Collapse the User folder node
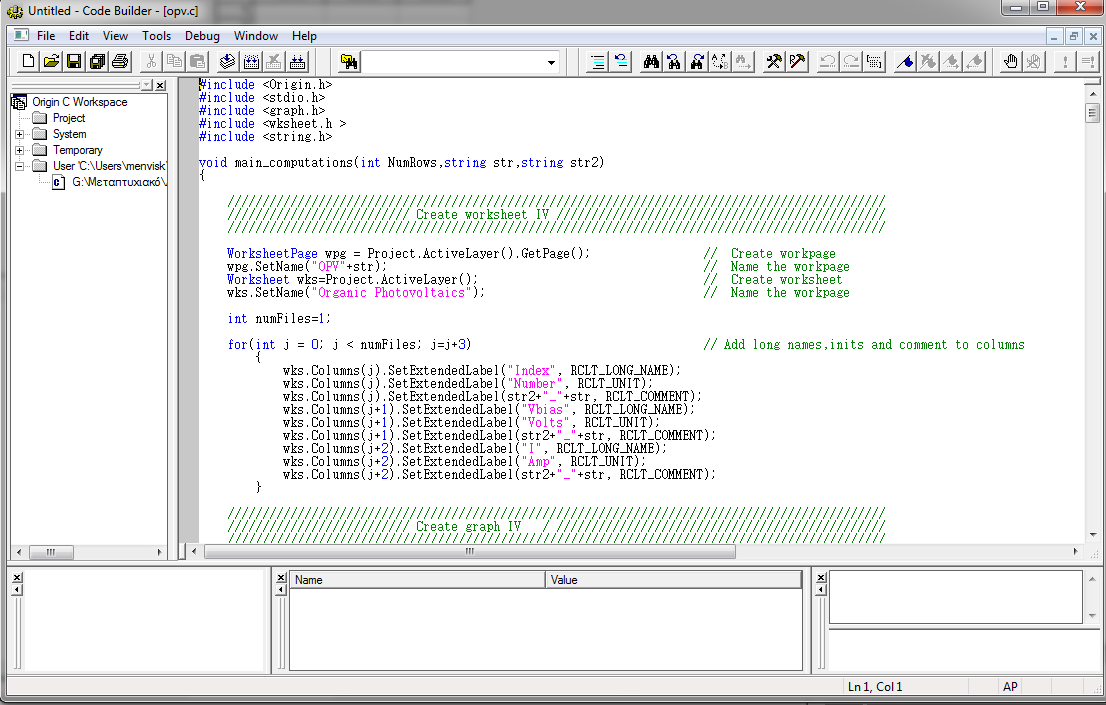Viewport: 1106px width, 705px height. point(20,167)
